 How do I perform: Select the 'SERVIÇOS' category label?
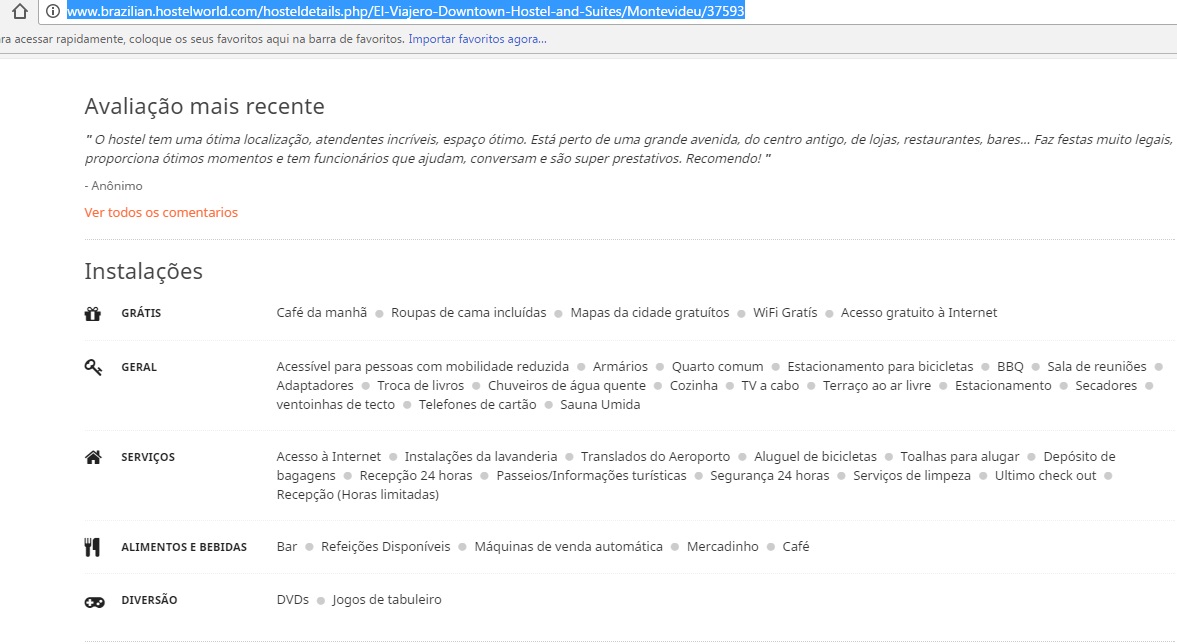(x=148, y=457)
